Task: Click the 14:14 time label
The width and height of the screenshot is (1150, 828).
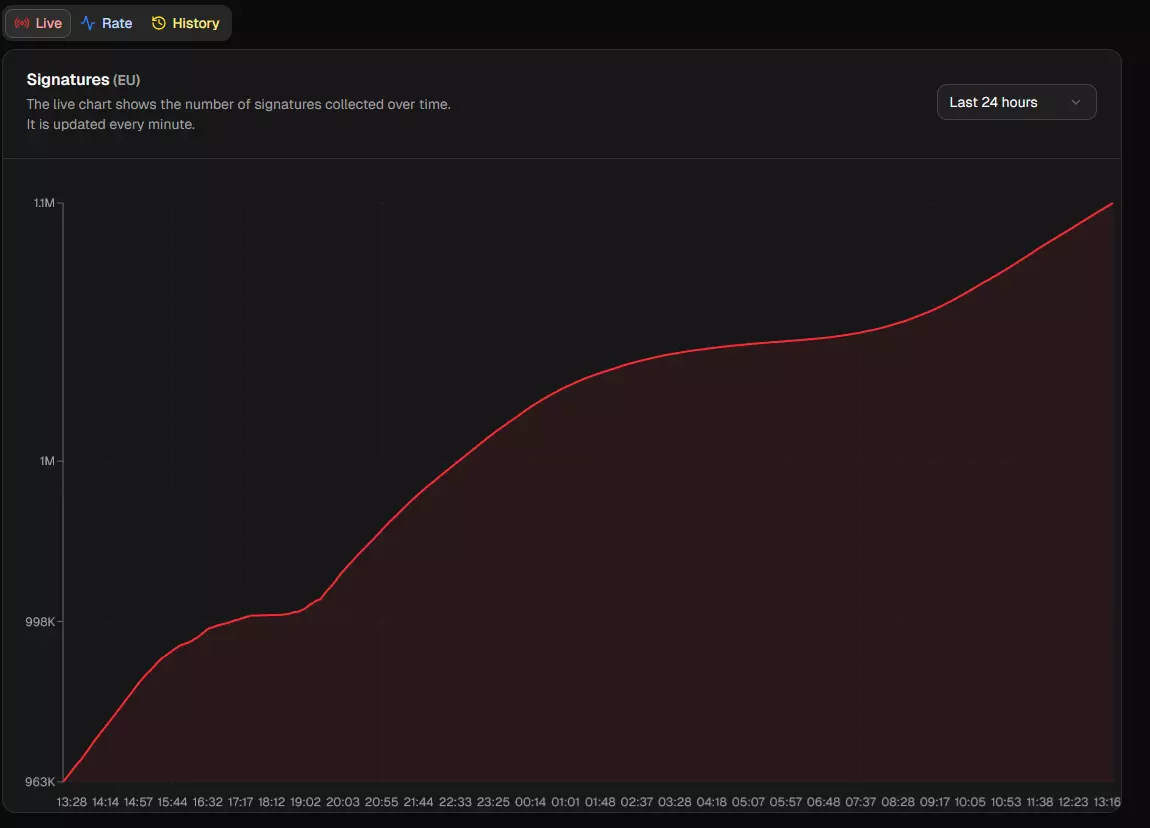Action: (105, 802)
